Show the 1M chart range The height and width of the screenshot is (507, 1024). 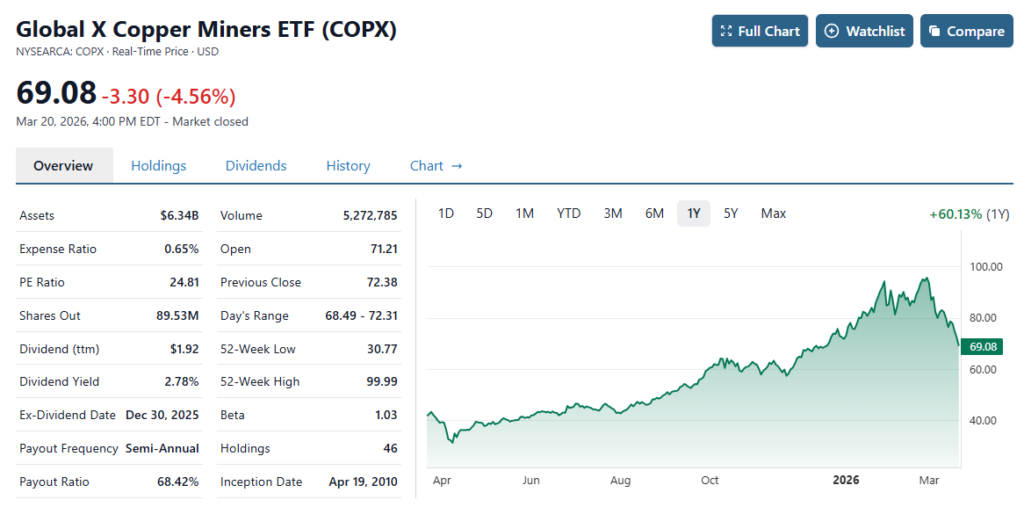click(524, 213)
